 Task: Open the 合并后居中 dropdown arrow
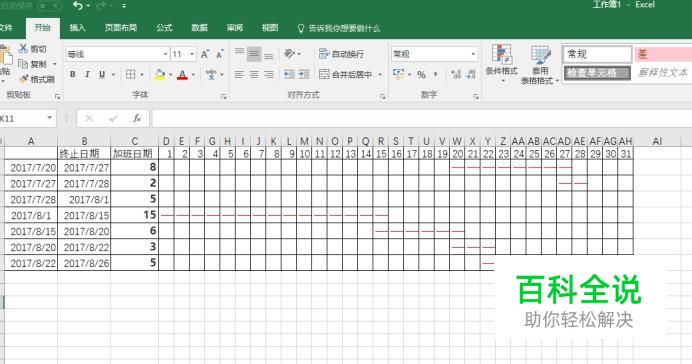[x=380, y=75]
